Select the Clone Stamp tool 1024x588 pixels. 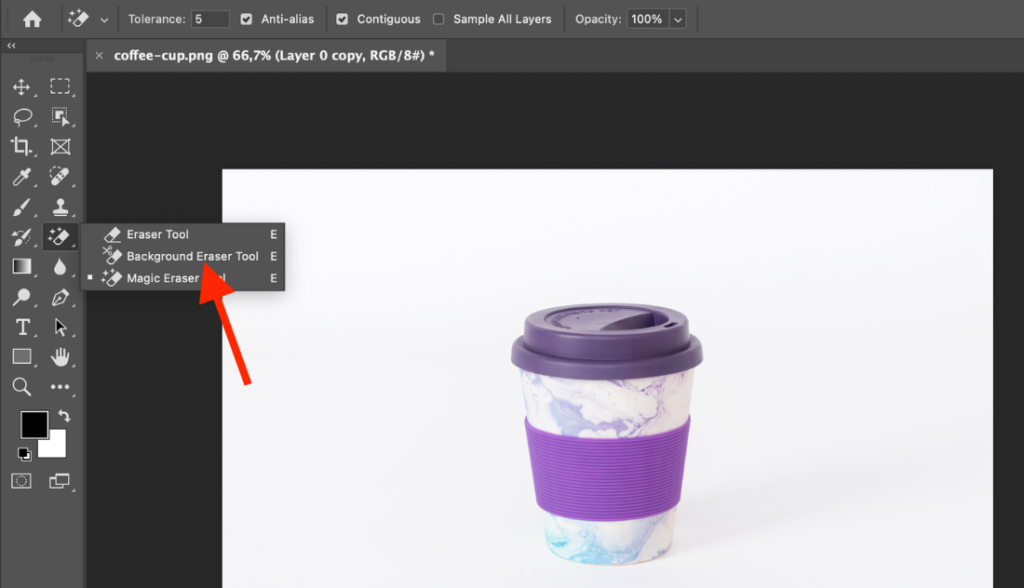click(x=60, y=207)
